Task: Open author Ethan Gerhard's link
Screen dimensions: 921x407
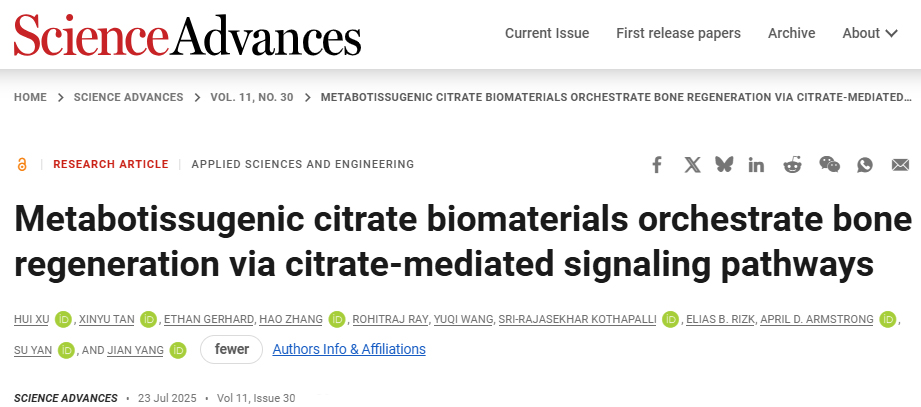Action: (x=207, y=320)
